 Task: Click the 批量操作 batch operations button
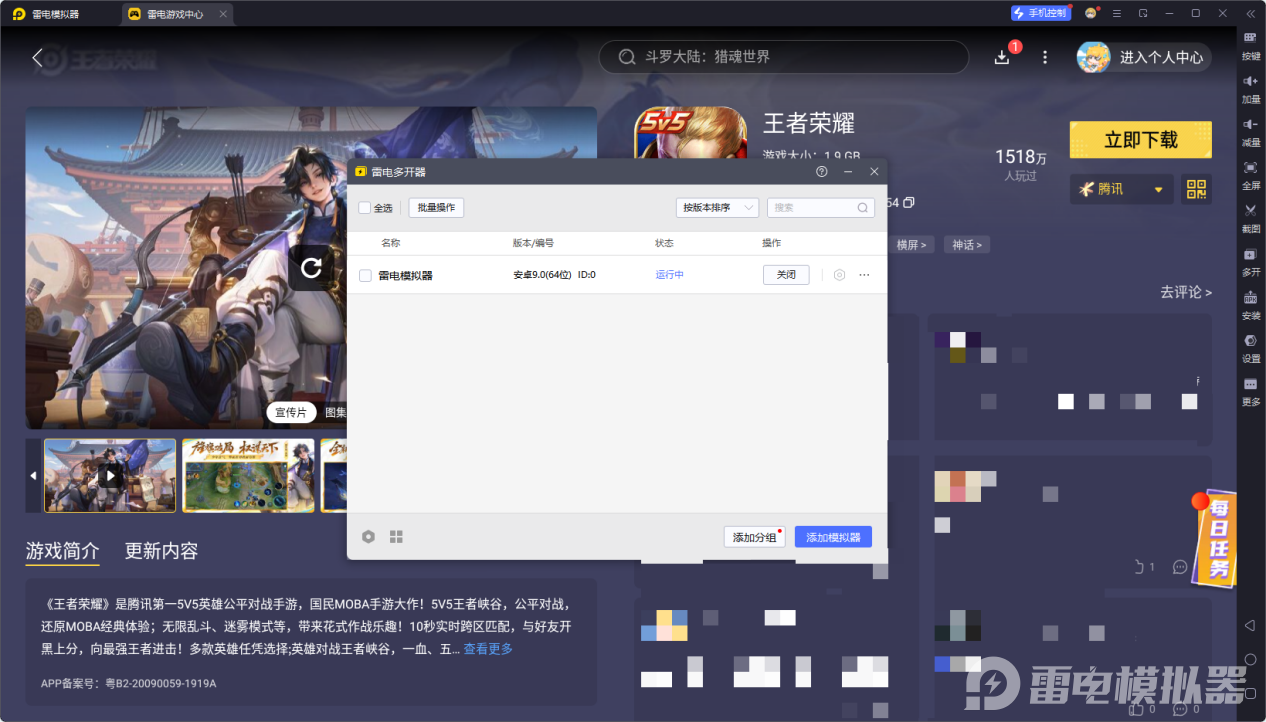436,207
